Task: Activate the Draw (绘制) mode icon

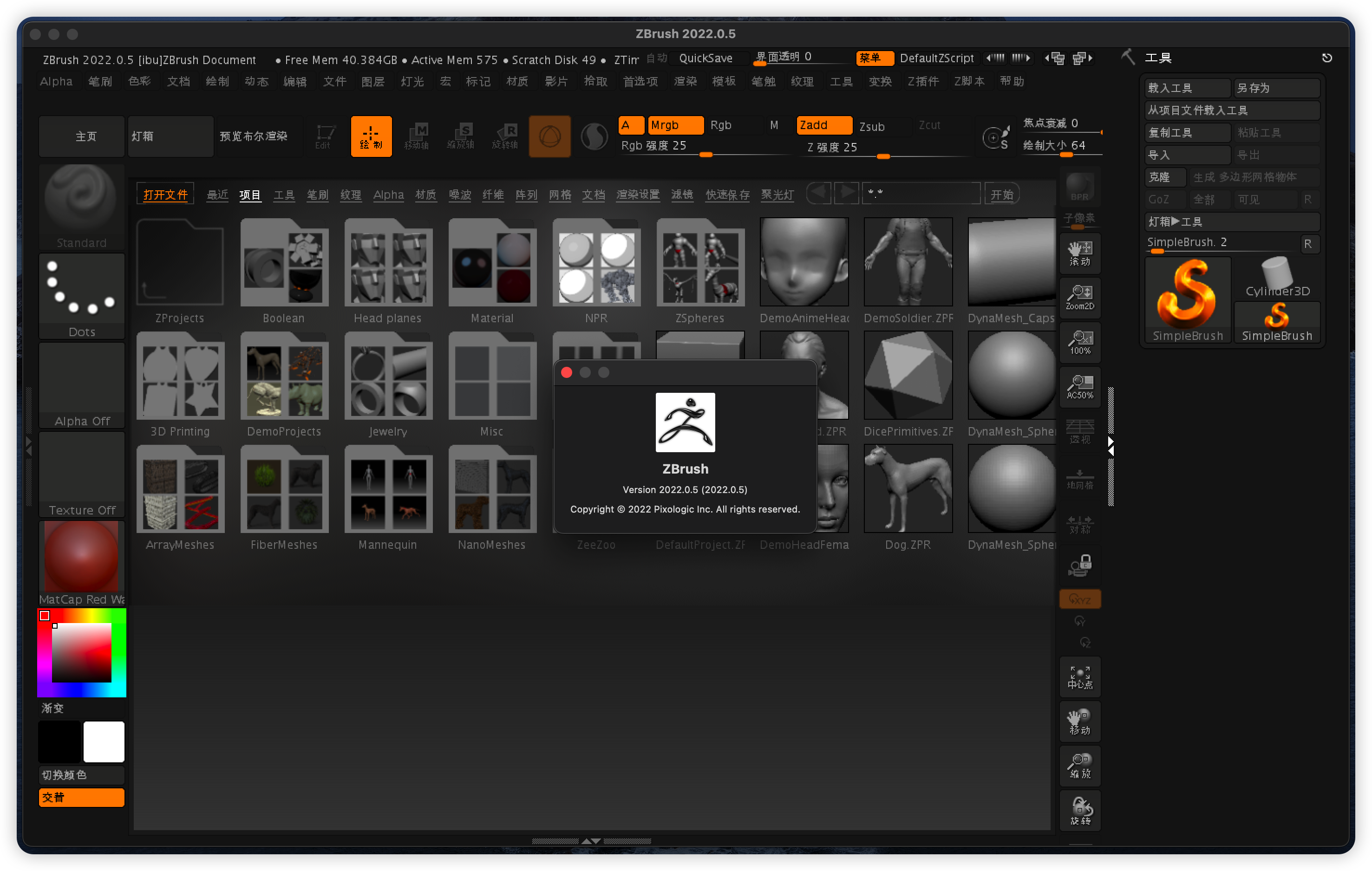Action: 371,136
